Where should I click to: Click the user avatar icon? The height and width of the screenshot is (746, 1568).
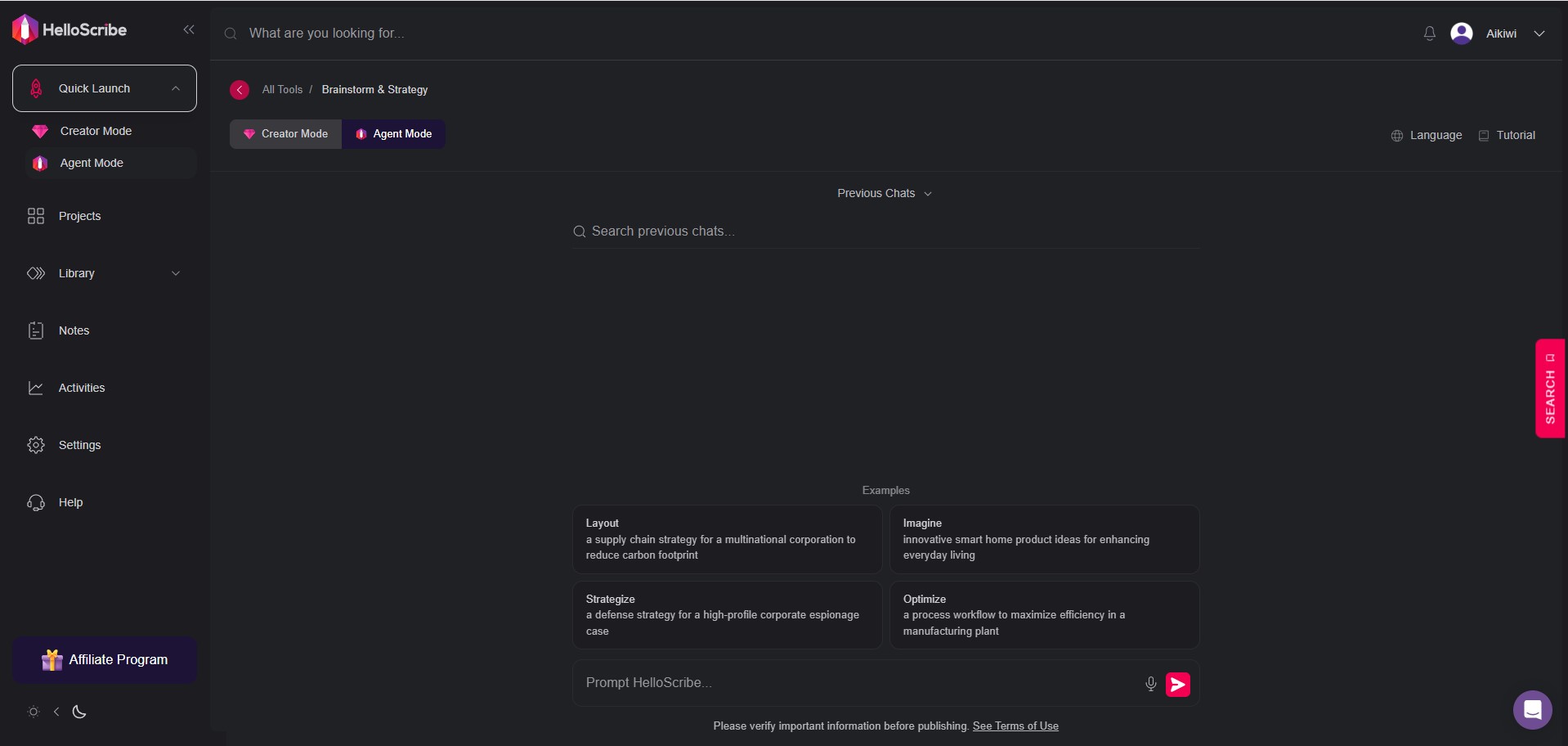1462,33
